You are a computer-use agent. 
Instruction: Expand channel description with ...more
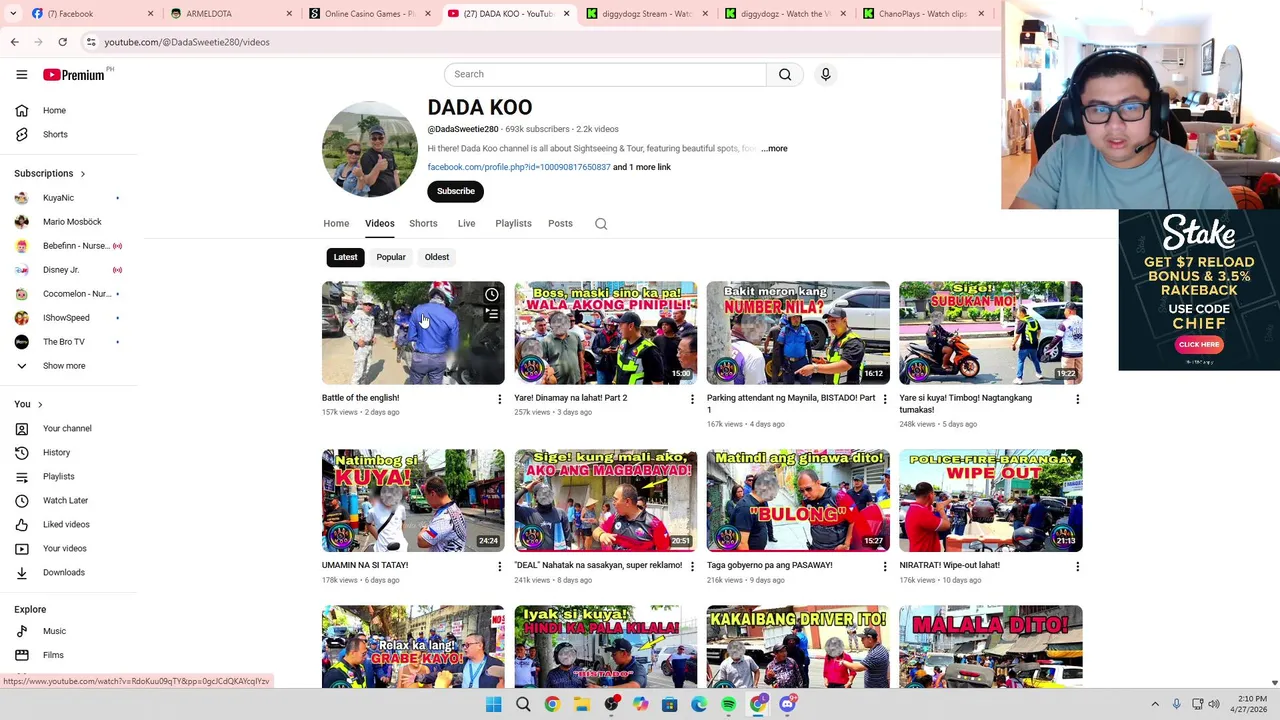[774, 148]
